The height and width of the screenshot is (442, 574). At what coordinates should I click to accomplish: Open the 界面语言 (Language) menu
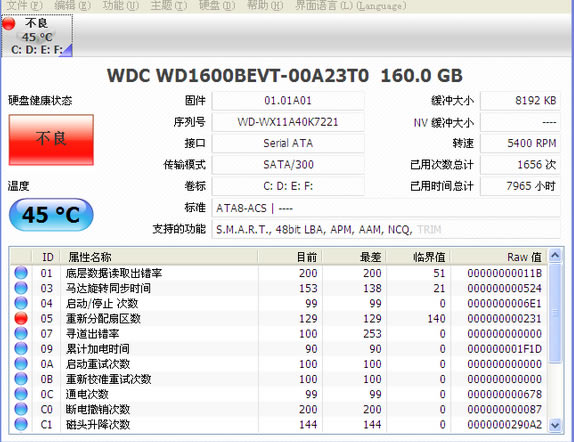coord(351,5)
